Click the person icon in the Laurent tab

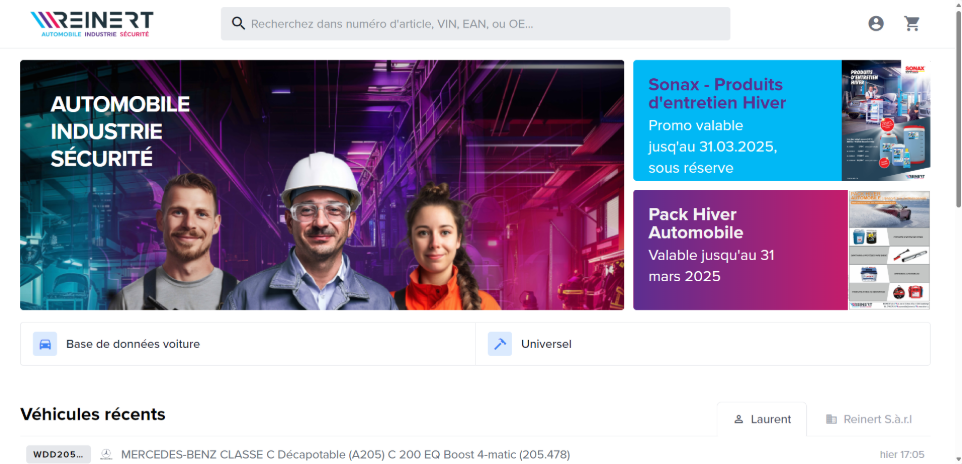pyautogui.click(x=739, y=419)
